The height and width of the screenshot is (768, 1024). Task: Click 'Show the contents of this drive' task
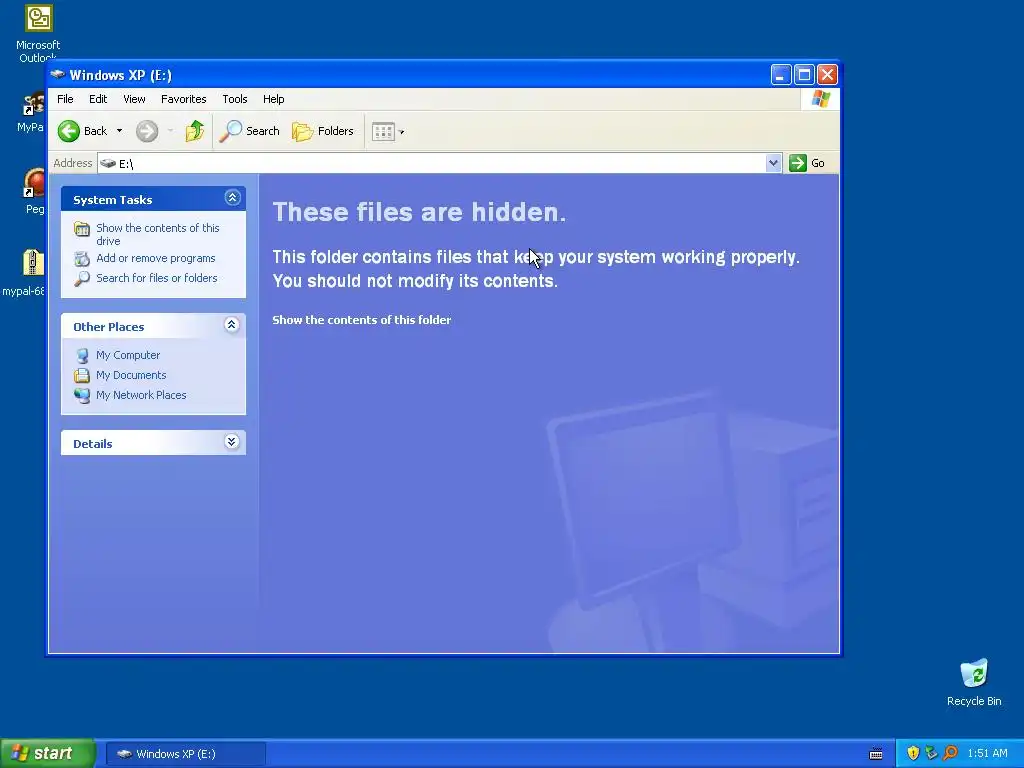pos(157,234)
